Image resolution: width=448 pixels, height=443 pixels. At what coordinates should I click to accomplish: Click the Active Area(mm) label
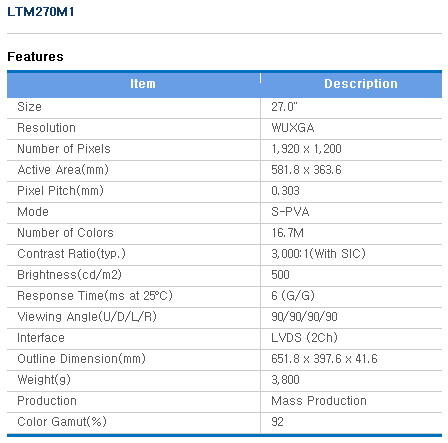63,170
